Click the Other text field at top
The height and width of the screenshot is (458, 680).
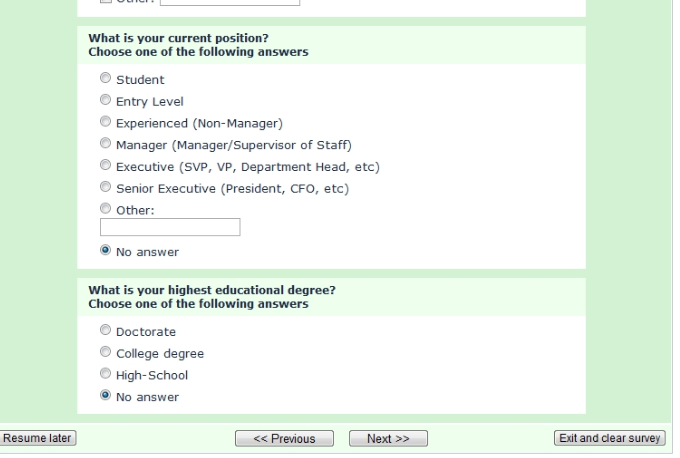(236, 2)
